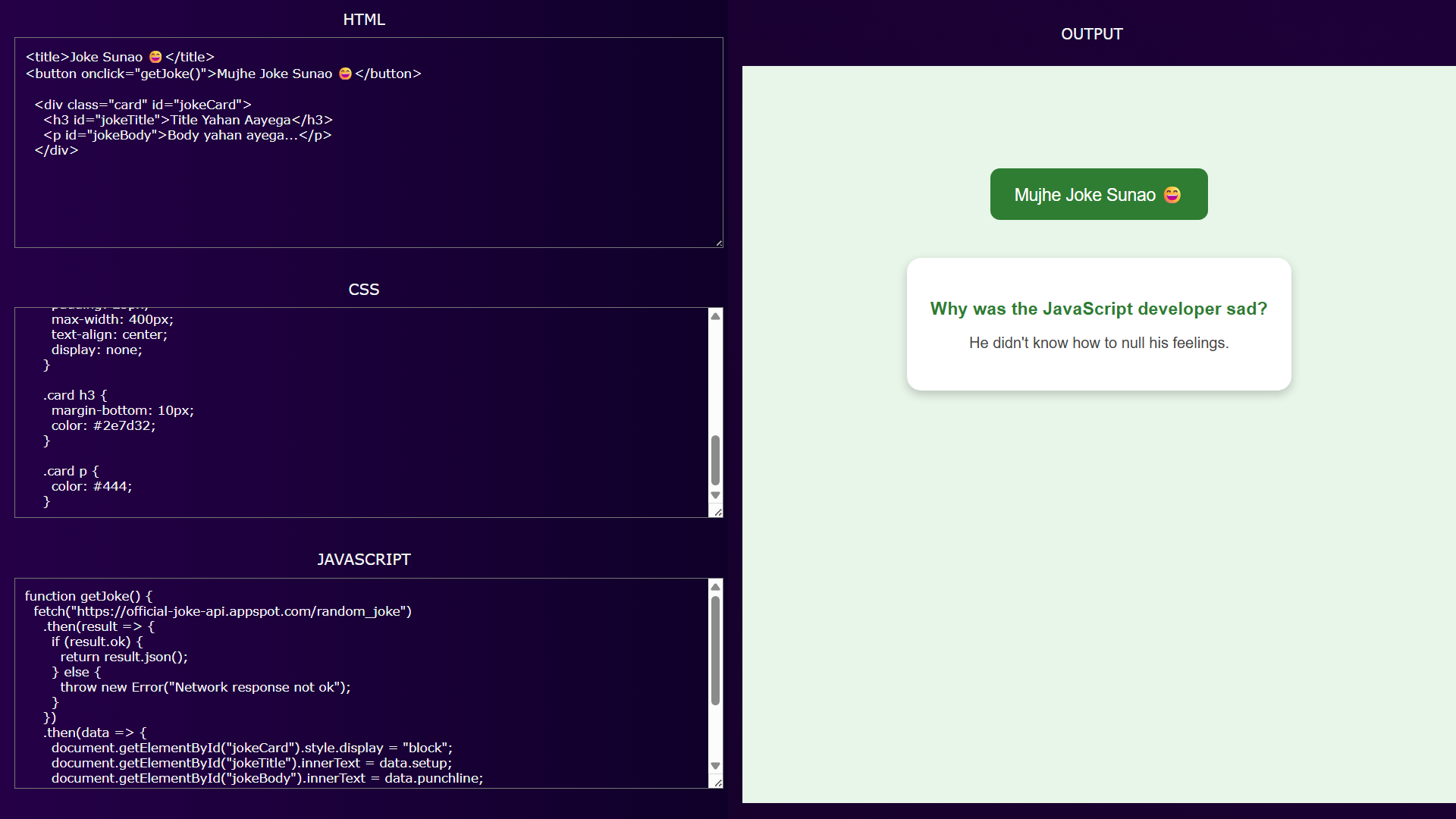The image size is (1456, 819).
Task: Click the CSS scrollbar down arrow
Action: [715, 495]
